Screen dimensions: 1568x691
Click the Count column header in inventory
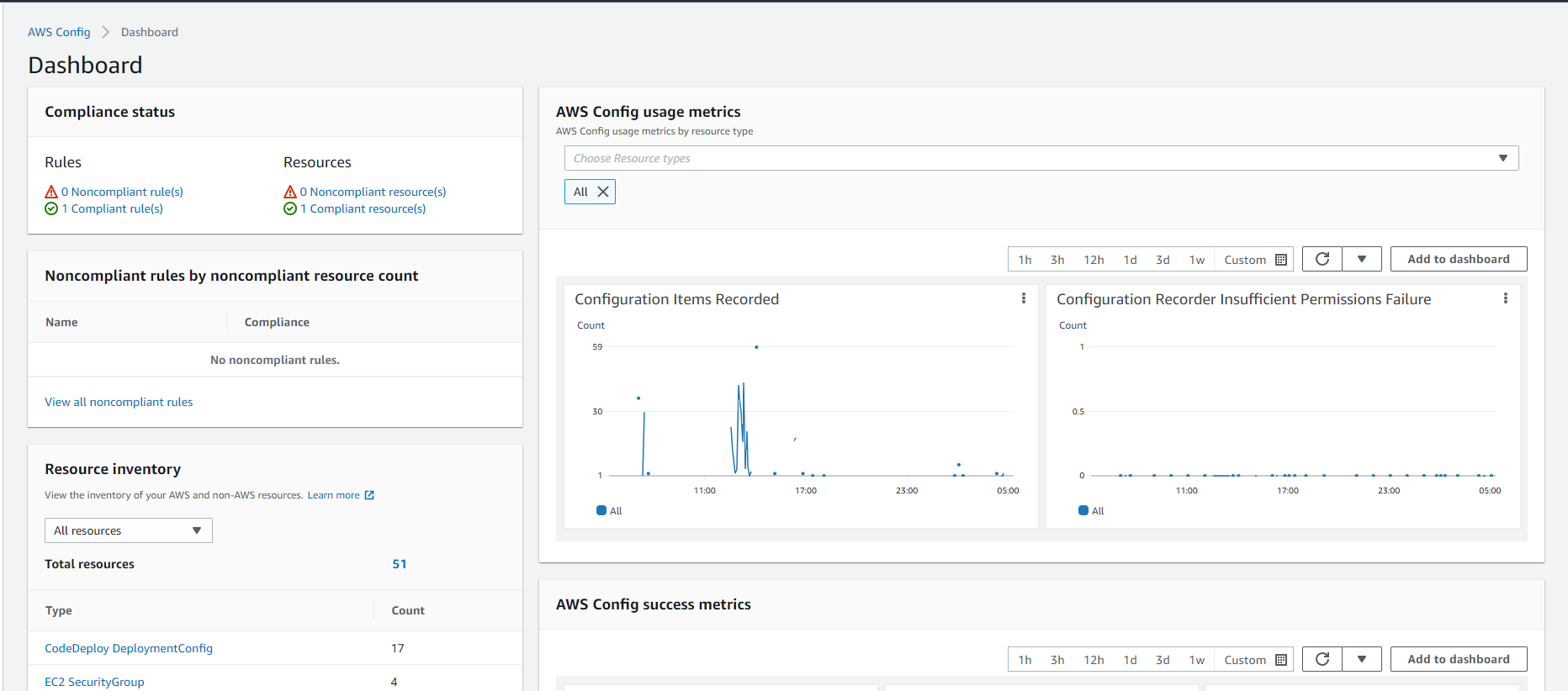(408, 610)
